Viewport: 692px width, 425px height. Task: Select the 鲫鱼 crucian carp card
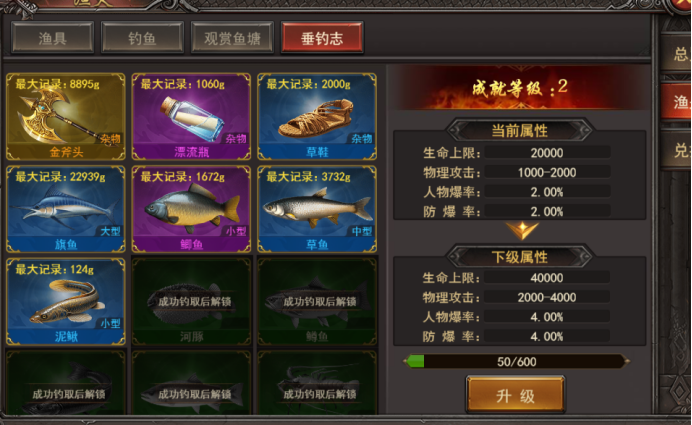[191, 209]
